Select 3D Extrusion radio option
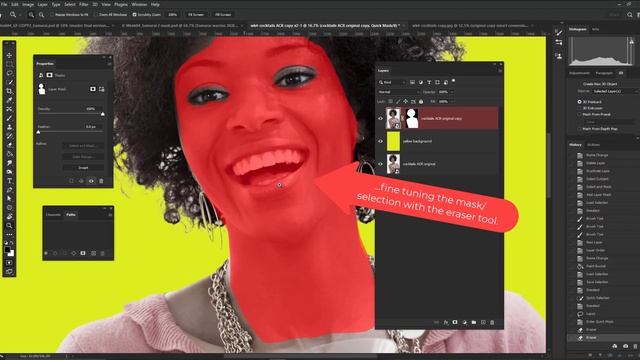 click(579, 108)
